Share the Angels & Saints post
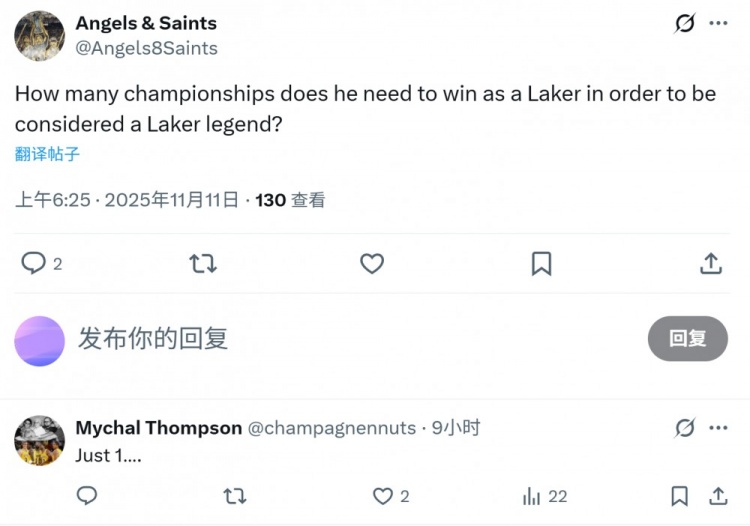The width and height of the screenshot is (750, 526). [710, 263]
